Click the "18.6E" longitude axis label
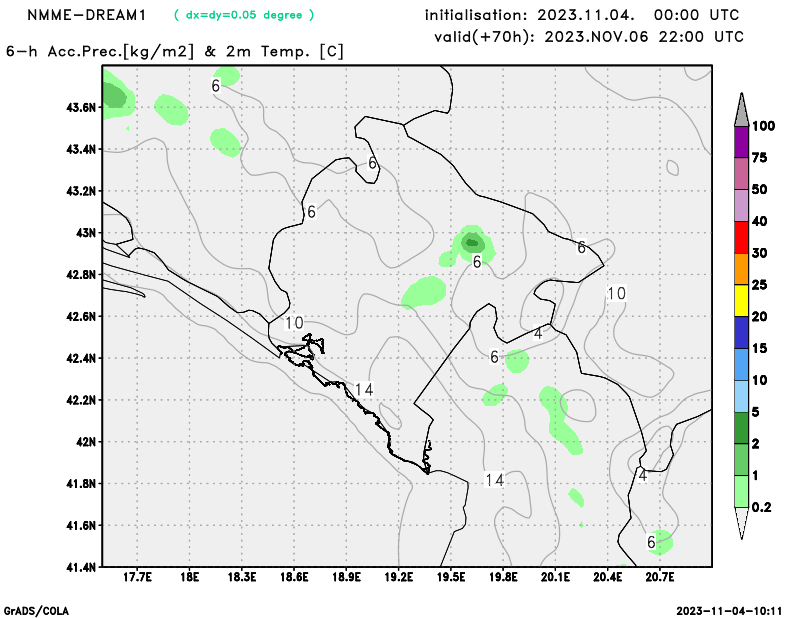Image resolution: width=800 pixels, height=618 pixels. 294,577
